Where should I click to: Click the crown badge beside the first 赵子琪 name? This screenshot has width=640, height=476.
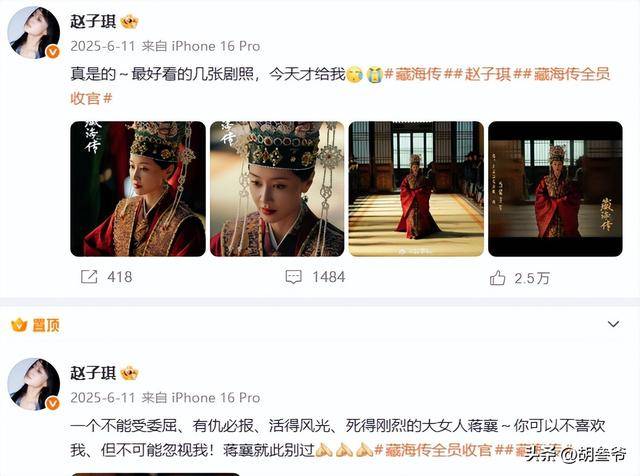pos(130,21)
